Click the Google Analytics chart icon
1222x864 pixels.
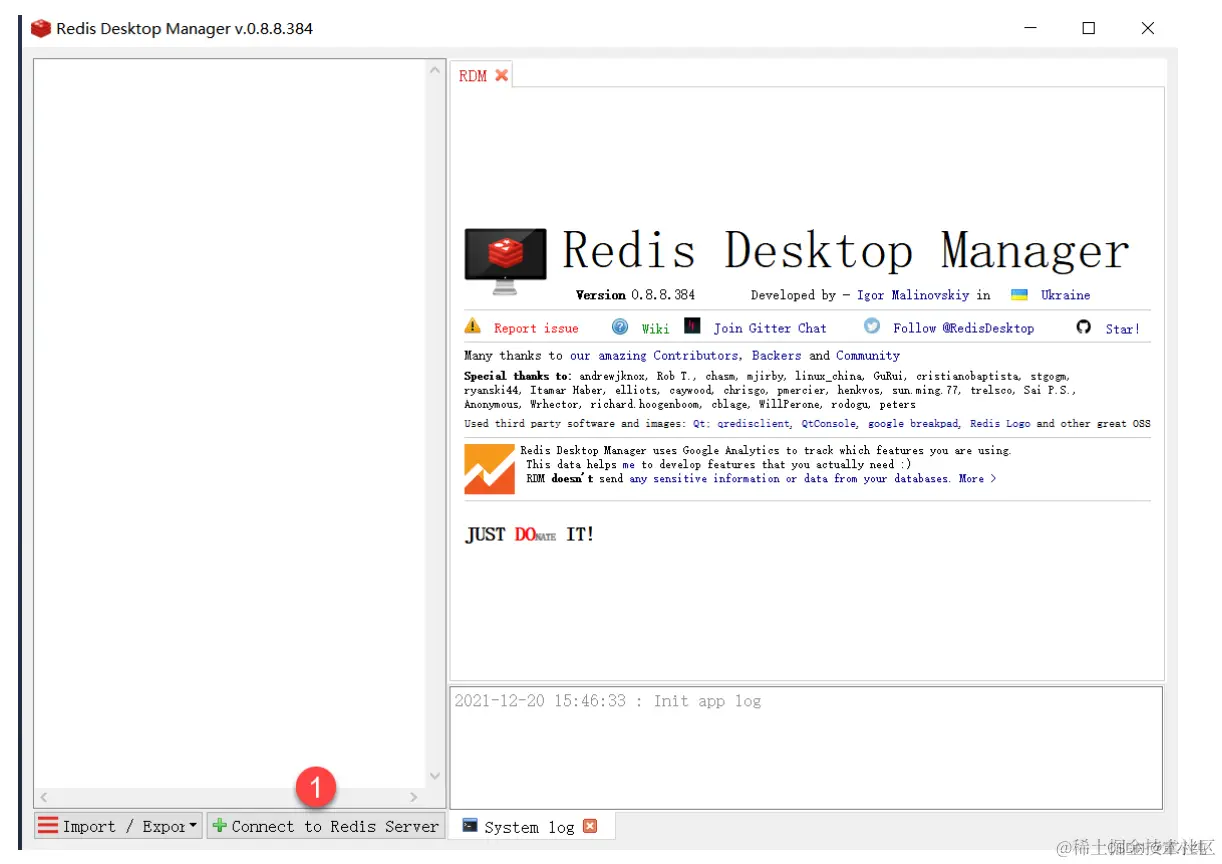tap(490, 469)
